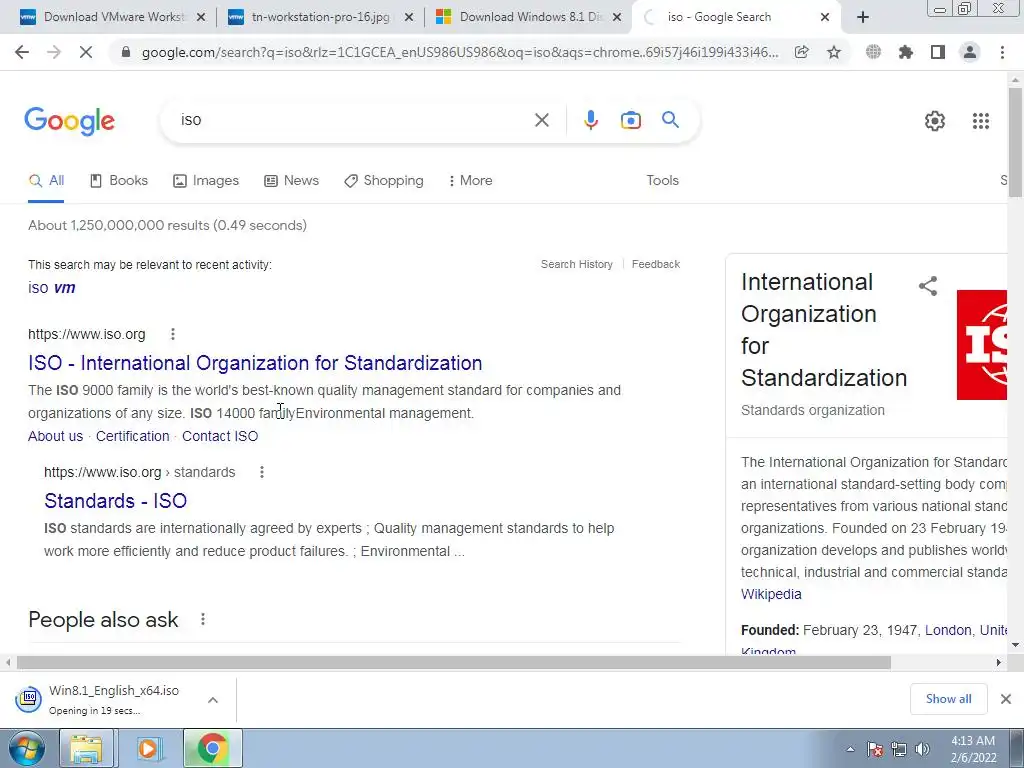The width and height of the screenshot is (1024, 768).
Task: Select the Shopping search tab
Action: 384,181
